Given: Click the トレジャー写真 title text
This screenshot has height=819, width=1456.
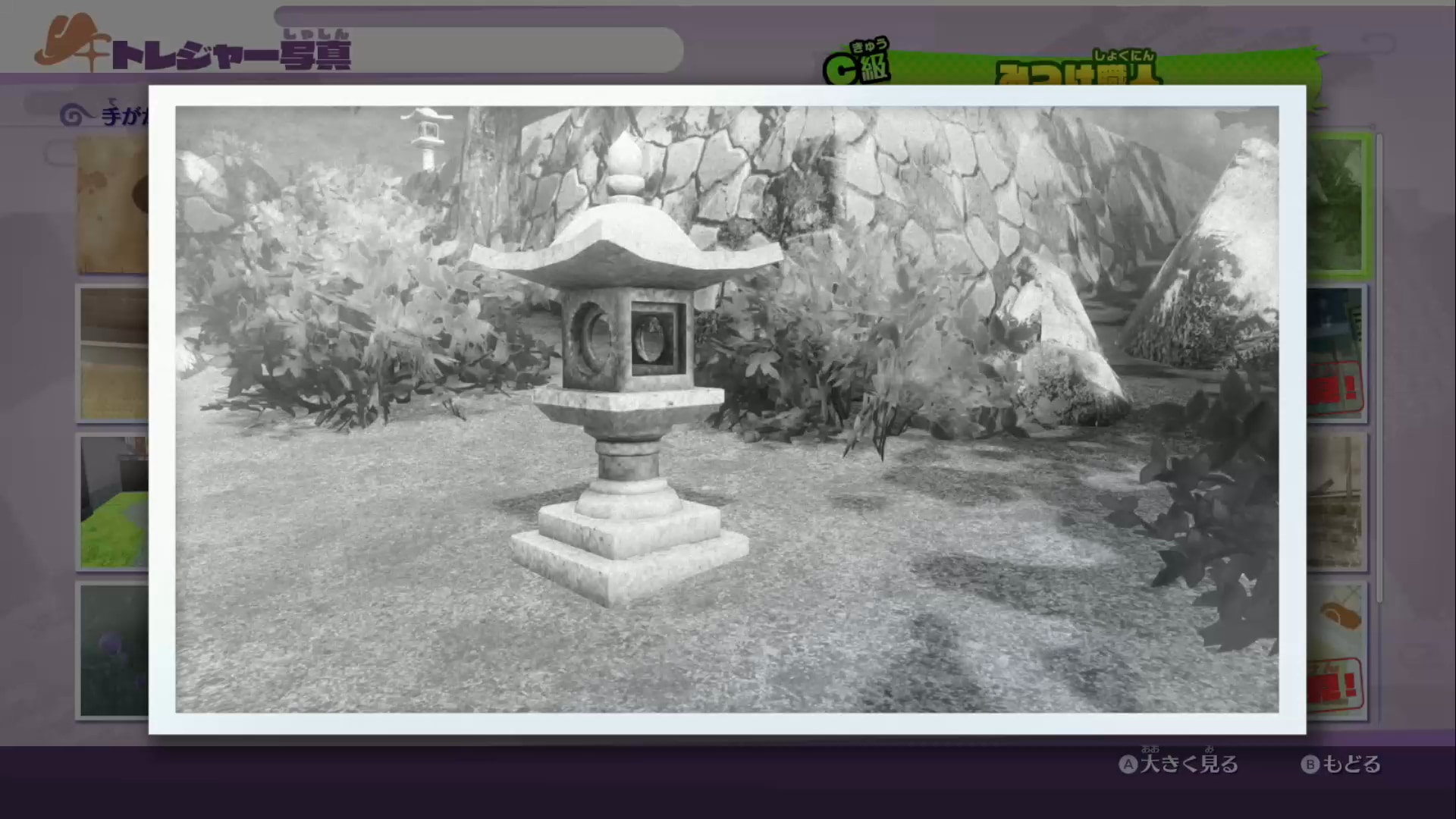Looking at the screenshot, I should pos(232,55).
